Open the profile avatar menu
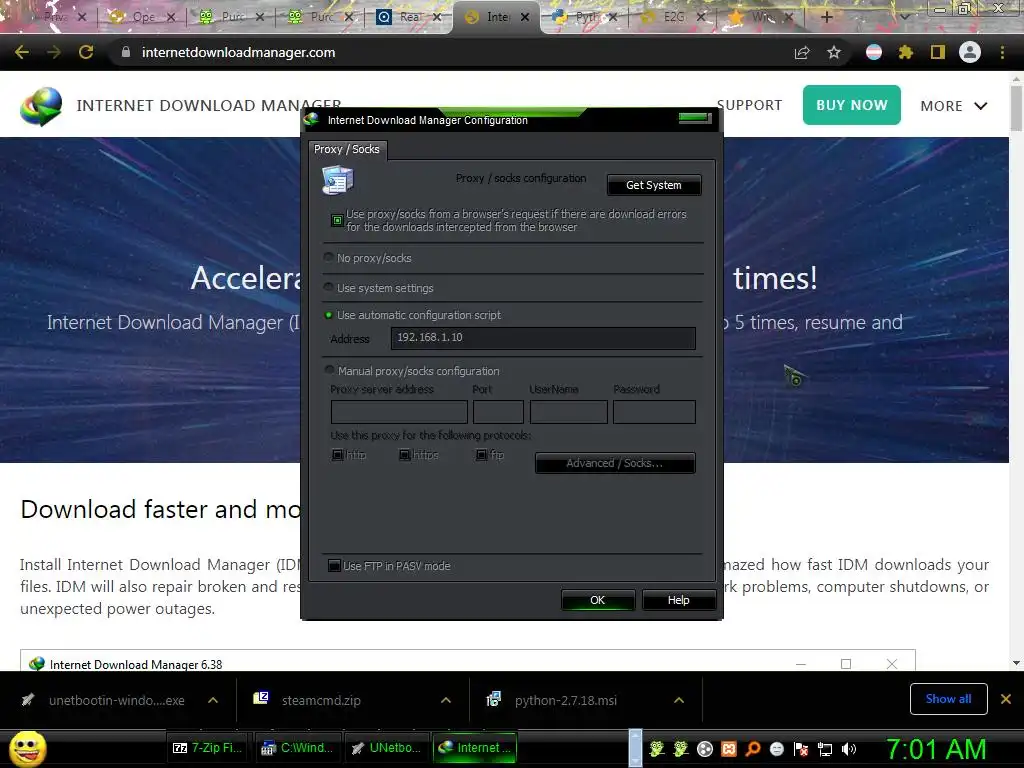 (x=970, y=52)
